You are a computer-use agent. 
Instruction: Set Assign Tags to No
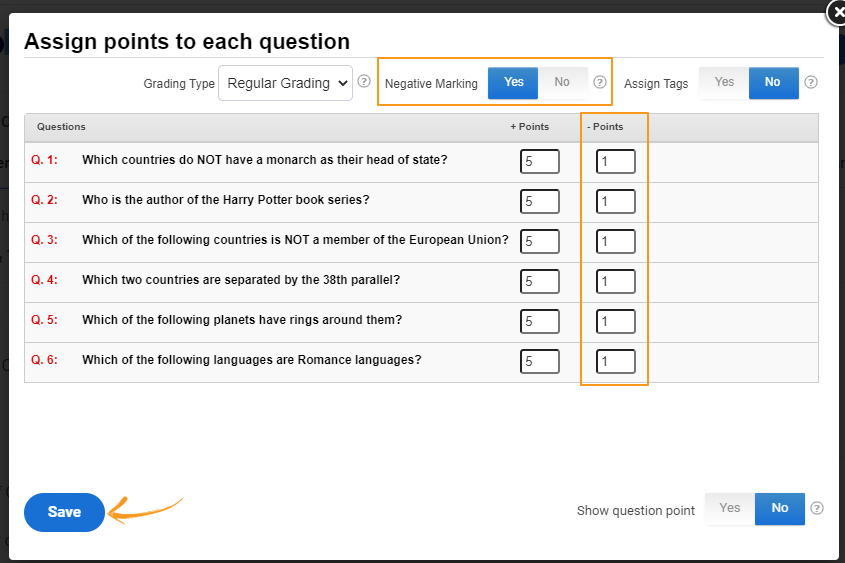click(773, 83)
